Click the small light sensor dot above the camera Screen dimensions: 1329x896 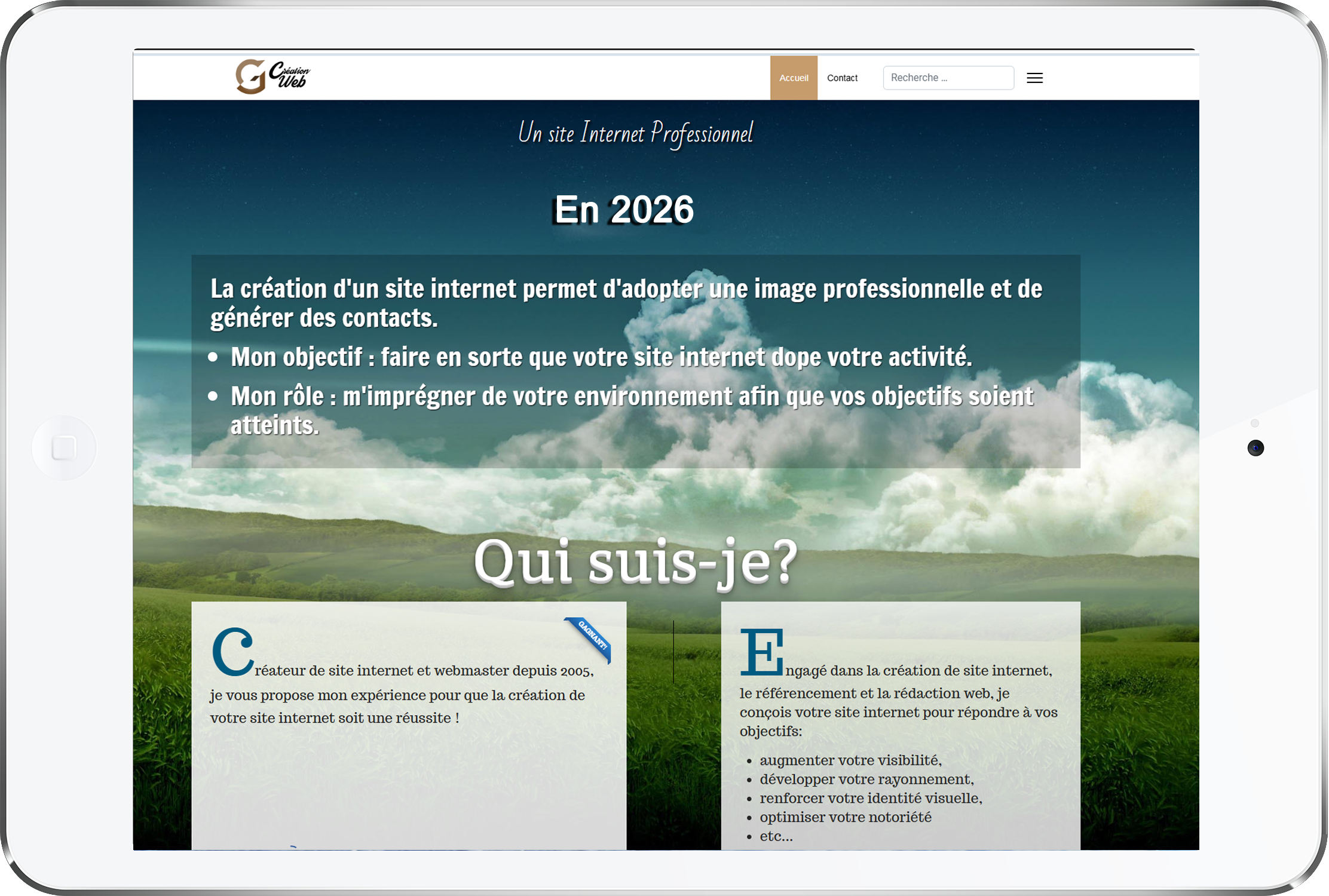pos(1255,424)
